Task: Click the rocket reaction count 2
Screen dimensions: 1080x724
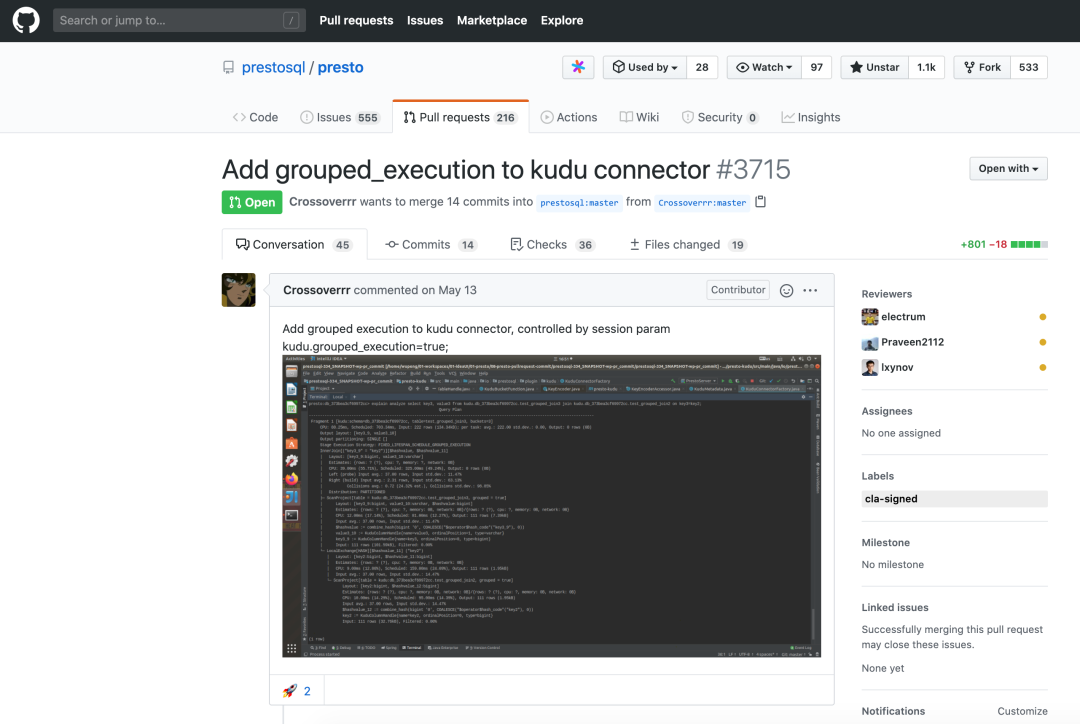Action: pos(307,691)
